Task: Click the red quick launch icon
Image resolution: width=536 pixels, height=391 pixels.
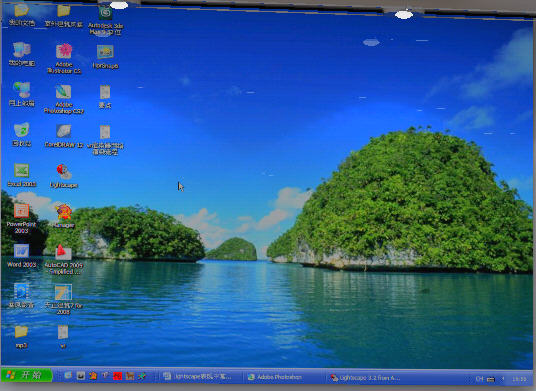Action: click(x=117, y=376)
